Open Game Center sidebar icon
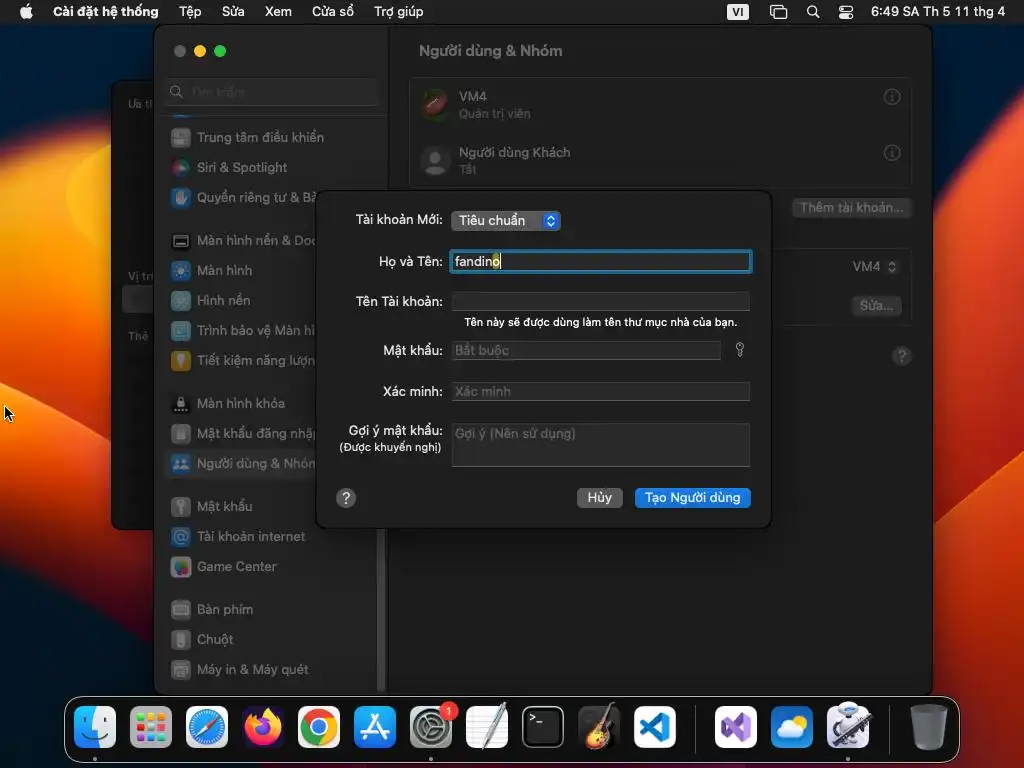 pyautogui.click(x=181, y=566)
